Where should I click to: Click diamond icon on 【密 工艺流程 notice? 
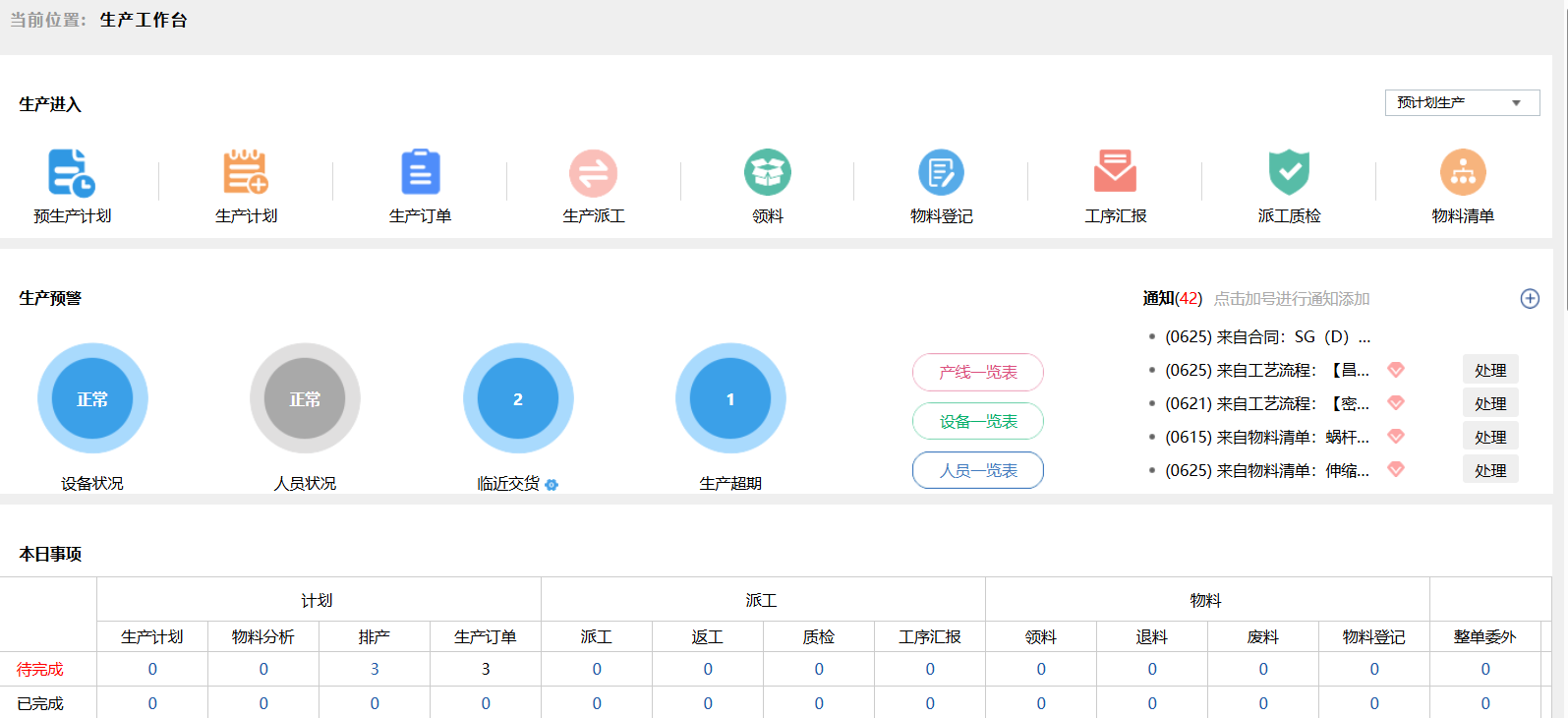(1396, 403)
